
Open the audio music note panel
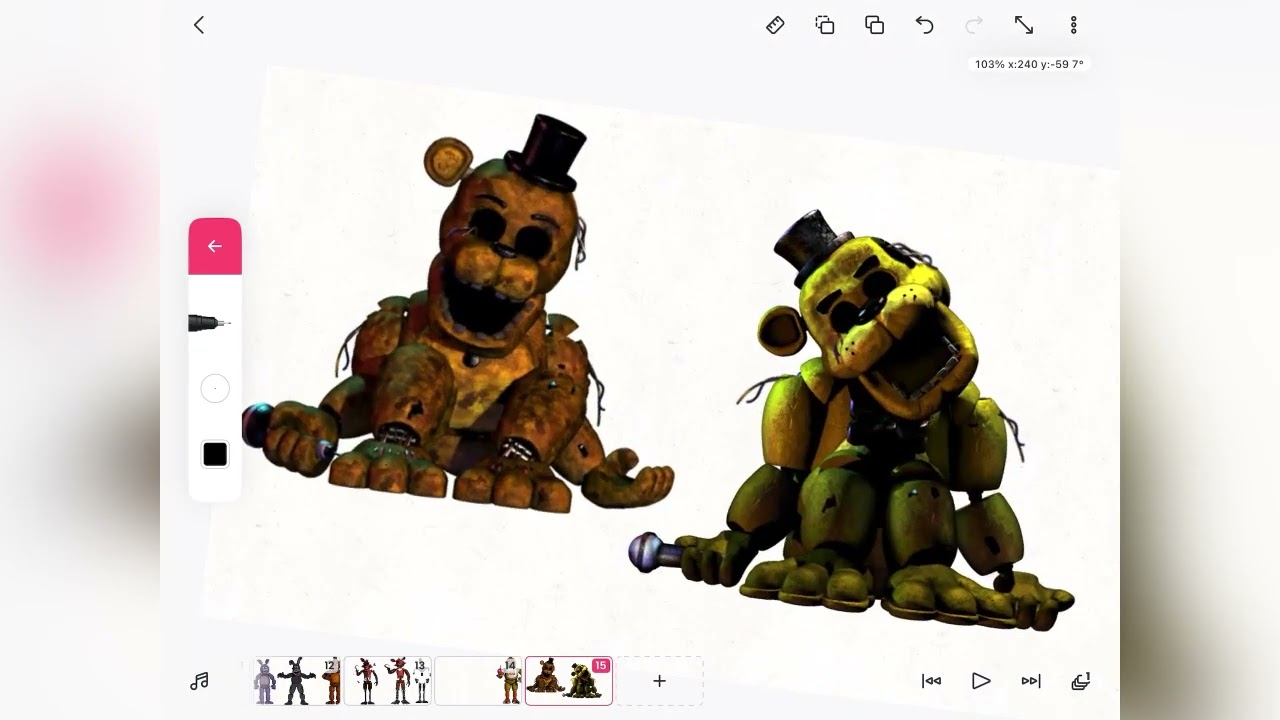point(199,681)
